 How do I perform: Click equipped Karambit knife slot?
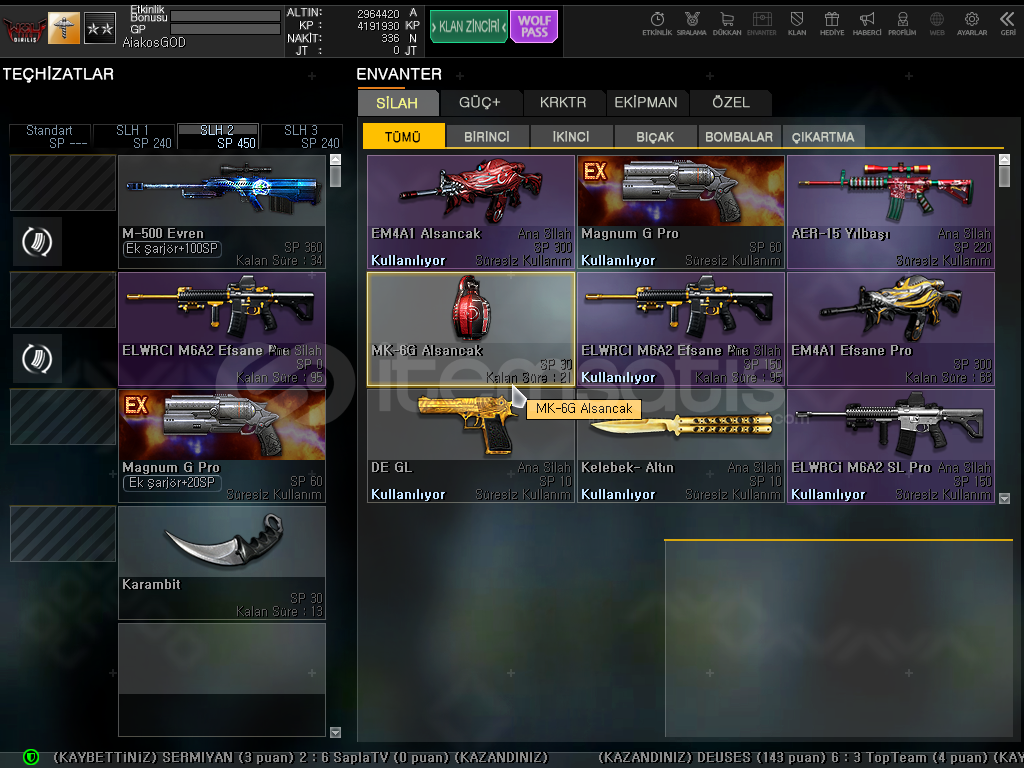222,563
